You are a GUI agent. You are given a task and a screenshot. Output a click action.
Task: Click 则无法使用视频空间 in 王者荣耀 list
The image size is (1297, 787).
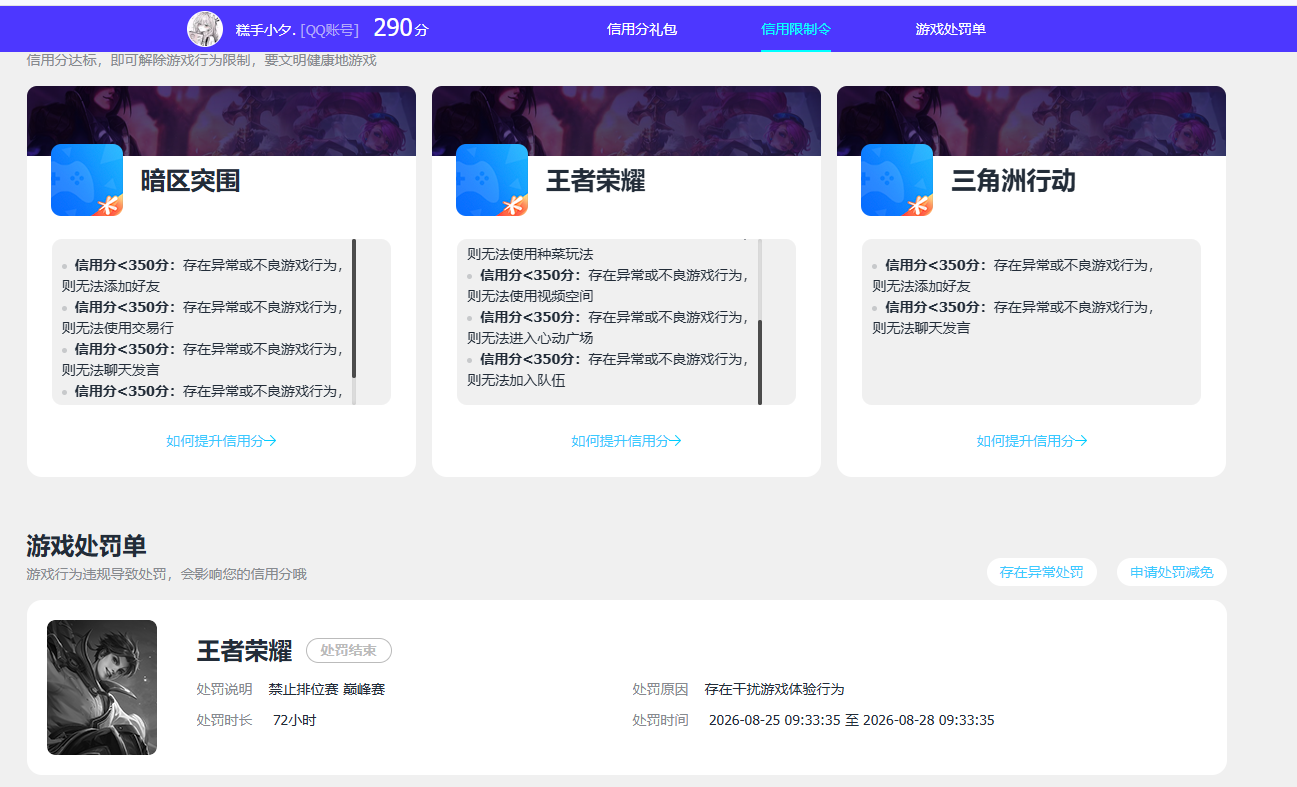[530, 296]
